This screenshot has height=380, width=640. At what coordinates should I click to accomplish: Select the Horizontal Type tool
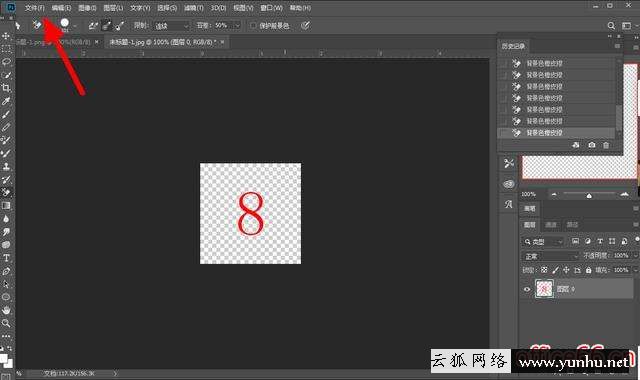point(6,258)
